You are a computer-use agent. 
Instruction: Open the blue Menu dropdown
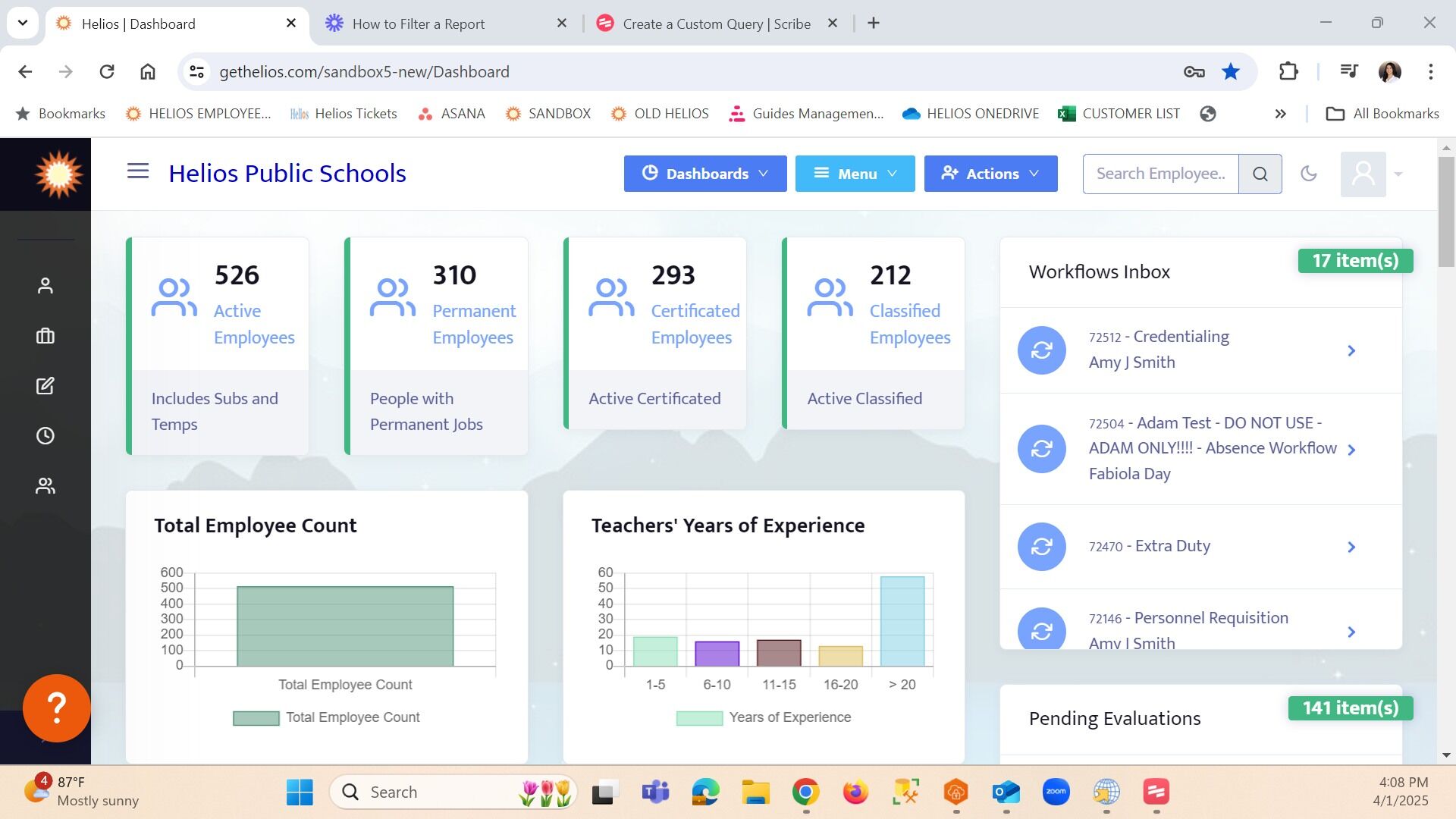pos(855,174)
